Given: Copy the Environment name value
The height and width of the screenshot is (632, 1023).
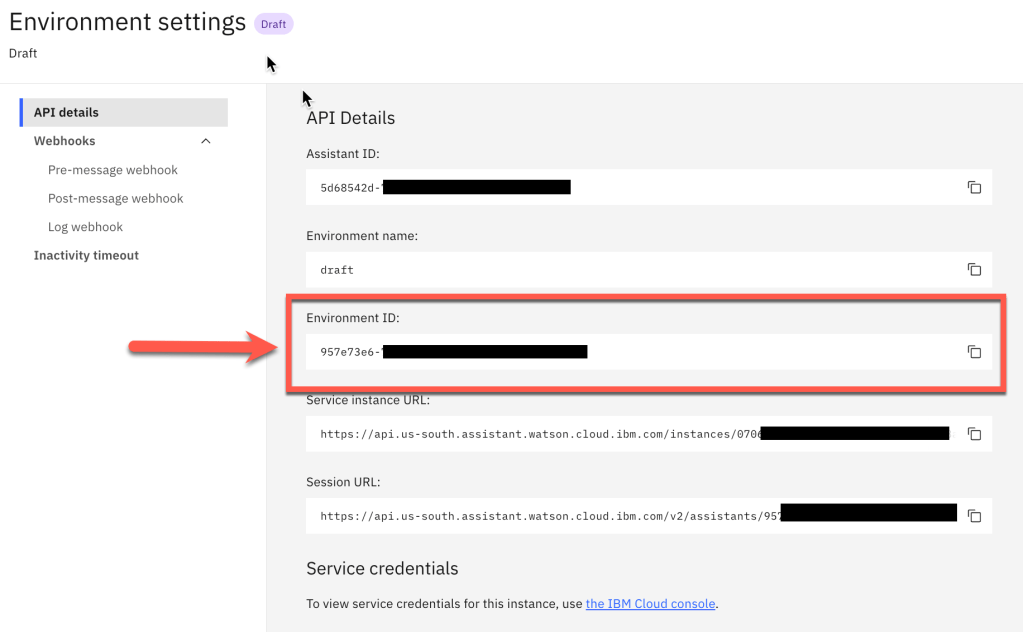Looking at the screenshot, I should (x=973, y=269).
